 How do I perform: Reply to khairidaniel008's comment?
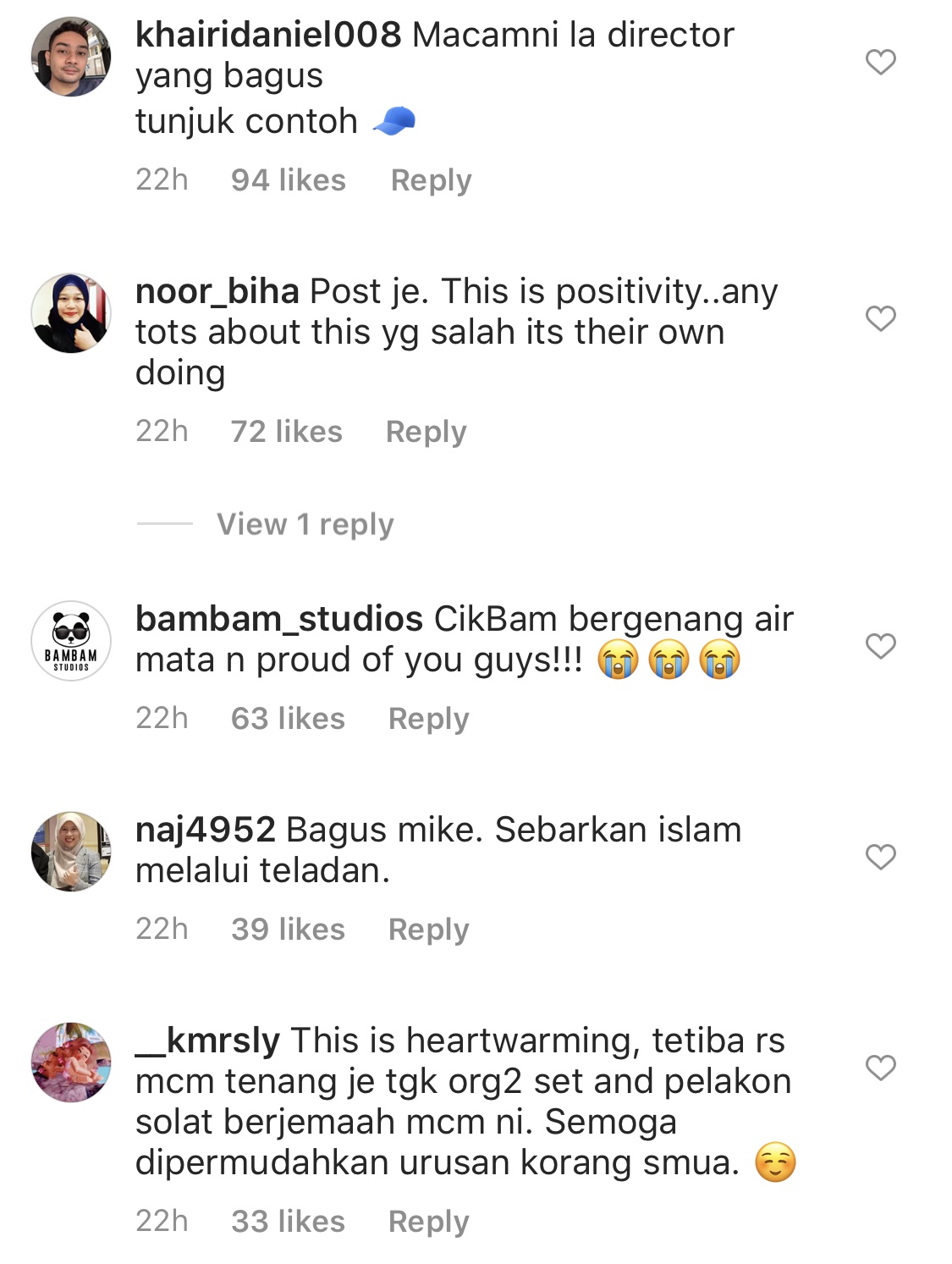pos(431,180)
